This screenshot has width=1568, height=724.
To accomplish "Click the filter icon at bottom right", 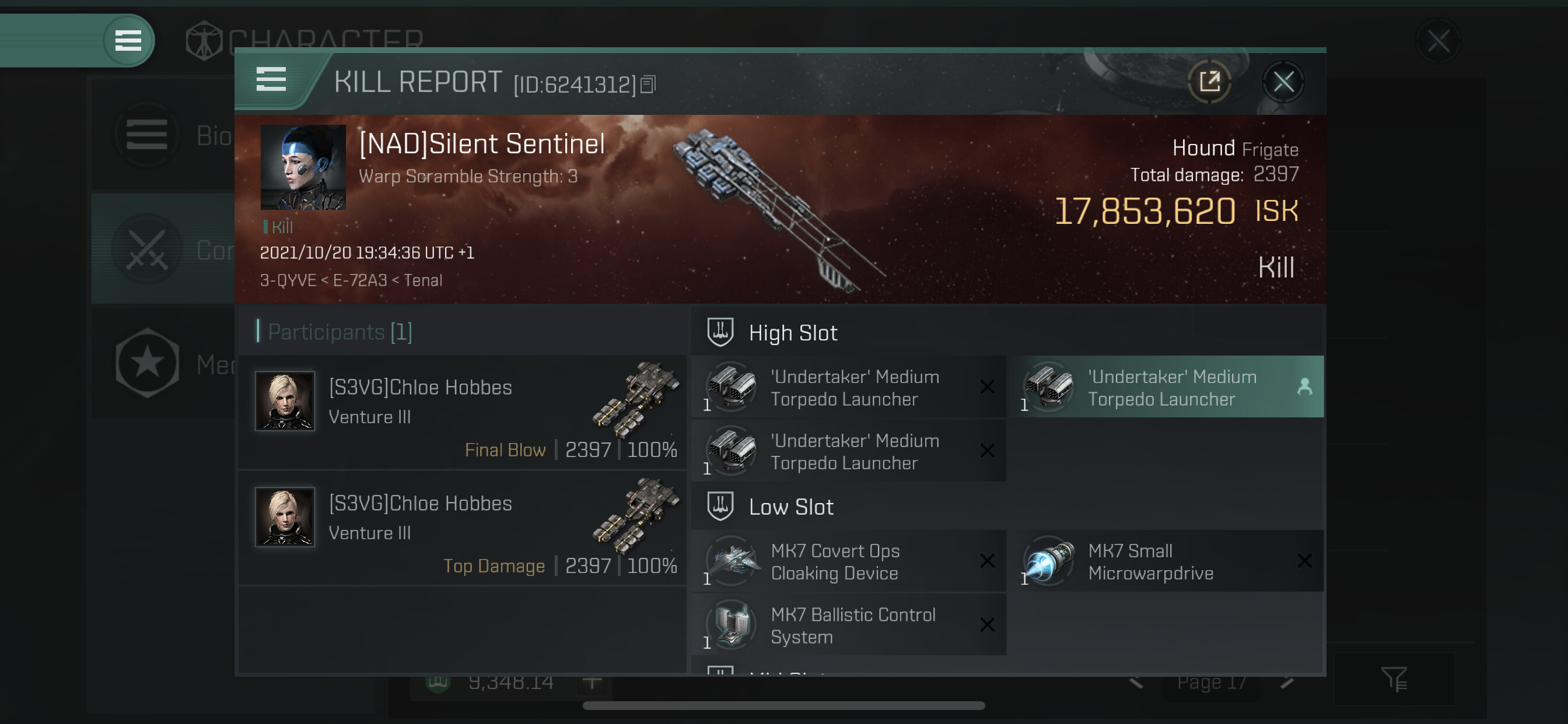I will click(x=1394, y=679).
